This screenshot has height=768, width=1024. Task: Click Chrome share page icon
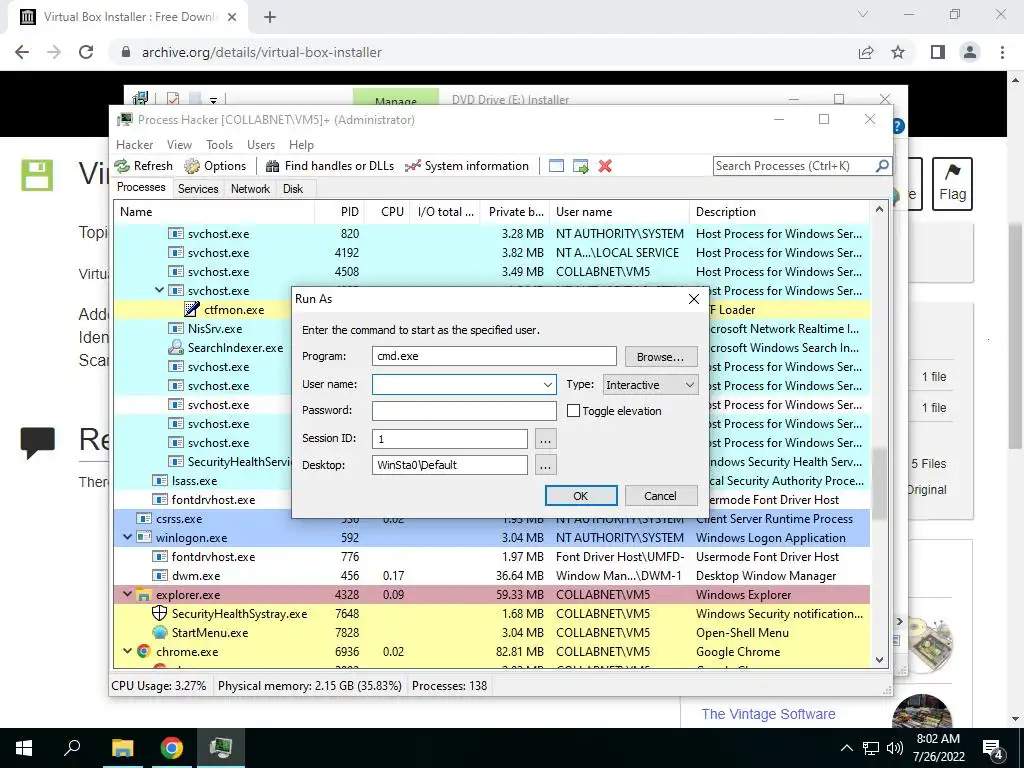click(866, 52)
